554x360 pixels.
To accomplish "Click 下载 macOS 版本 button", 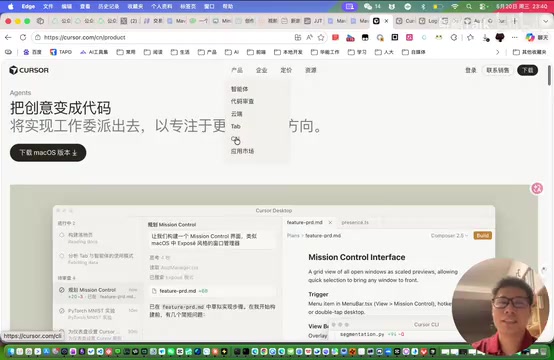I will tap(48, 153).
